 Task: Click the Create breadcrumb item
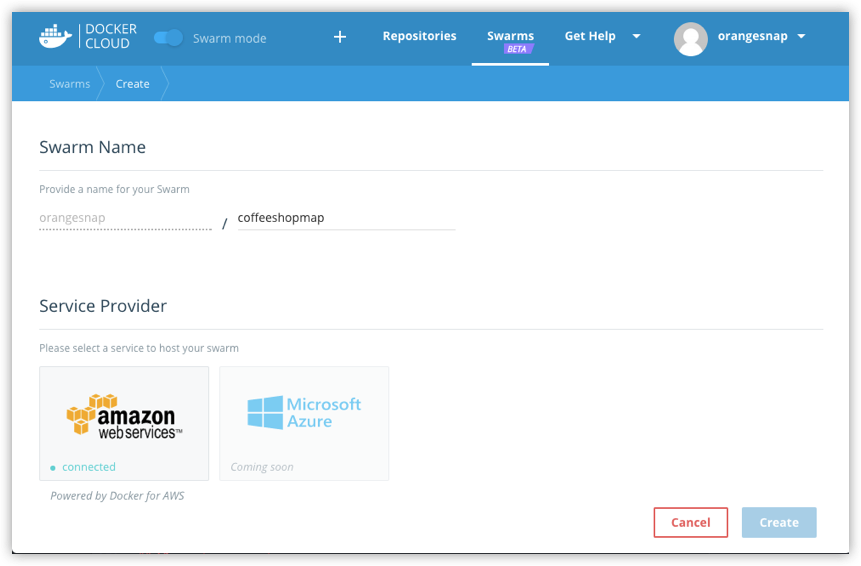[132, 84]
